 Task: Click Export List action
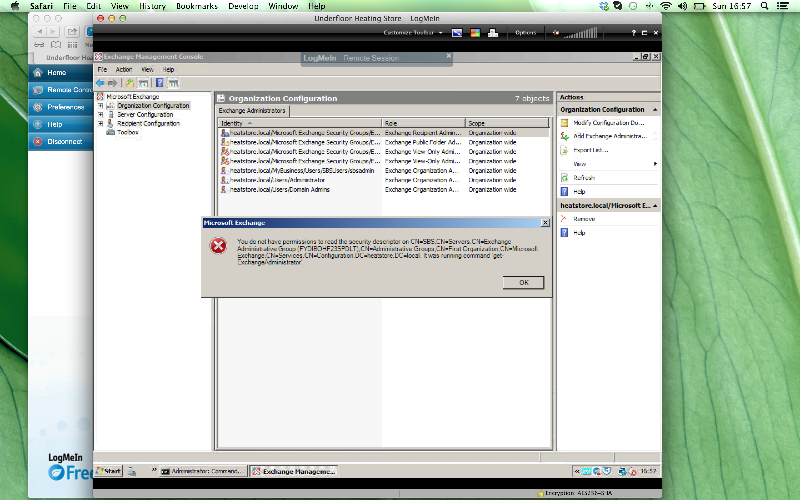tap(590, 150)
